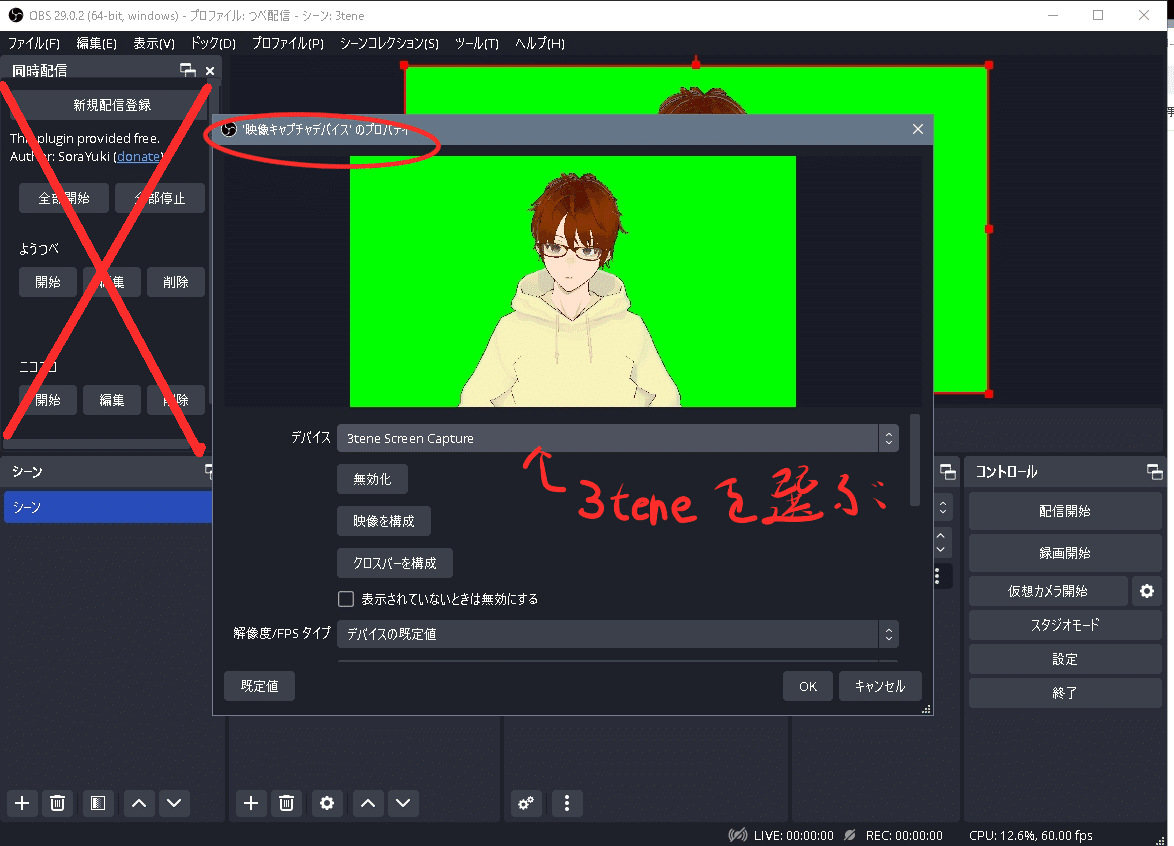Start streaming with 配信開始 button

point(1065,511)
